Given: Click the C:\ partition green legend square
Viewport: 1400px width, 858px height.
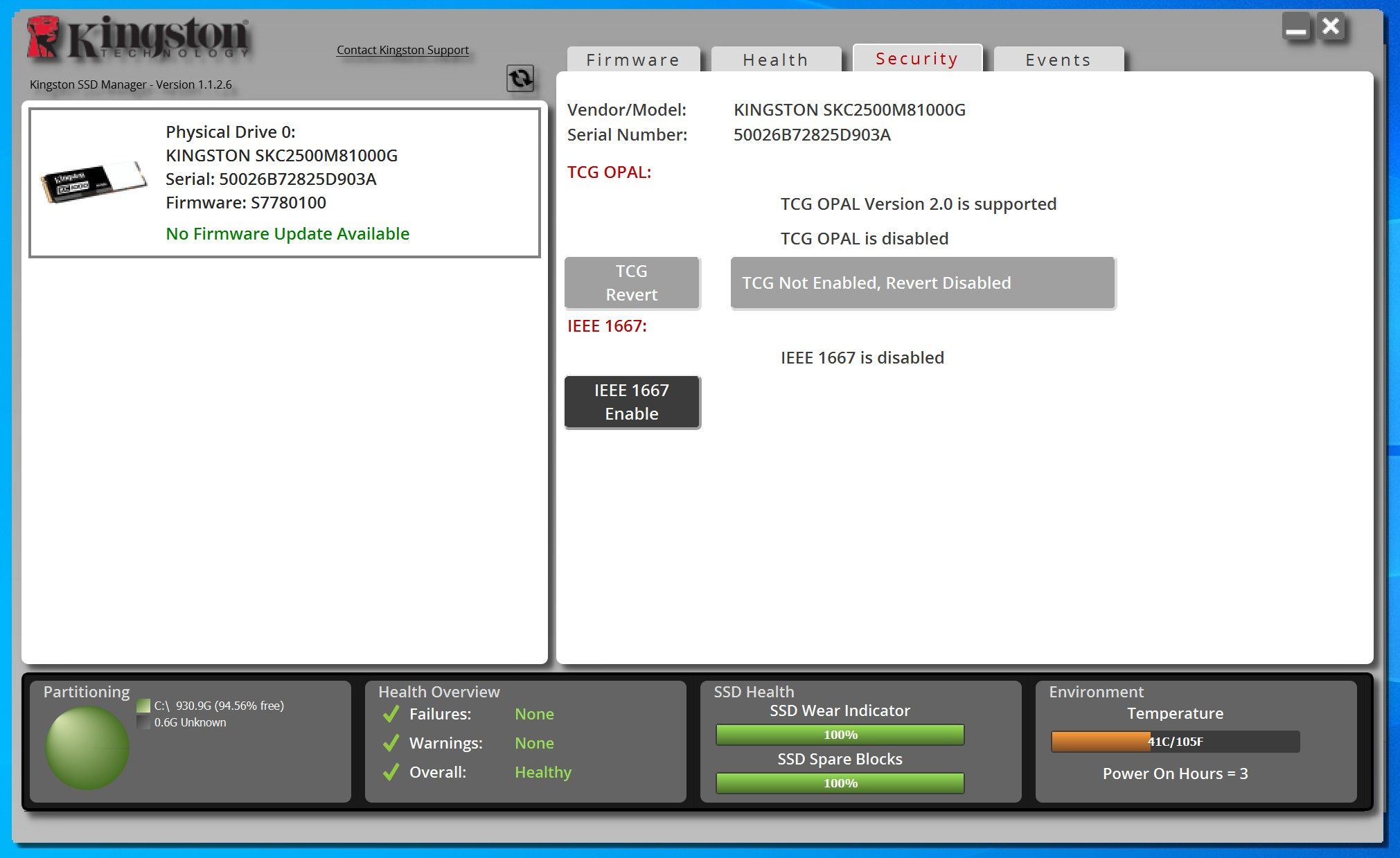Looking at the screenshot, I should point(144,706).
